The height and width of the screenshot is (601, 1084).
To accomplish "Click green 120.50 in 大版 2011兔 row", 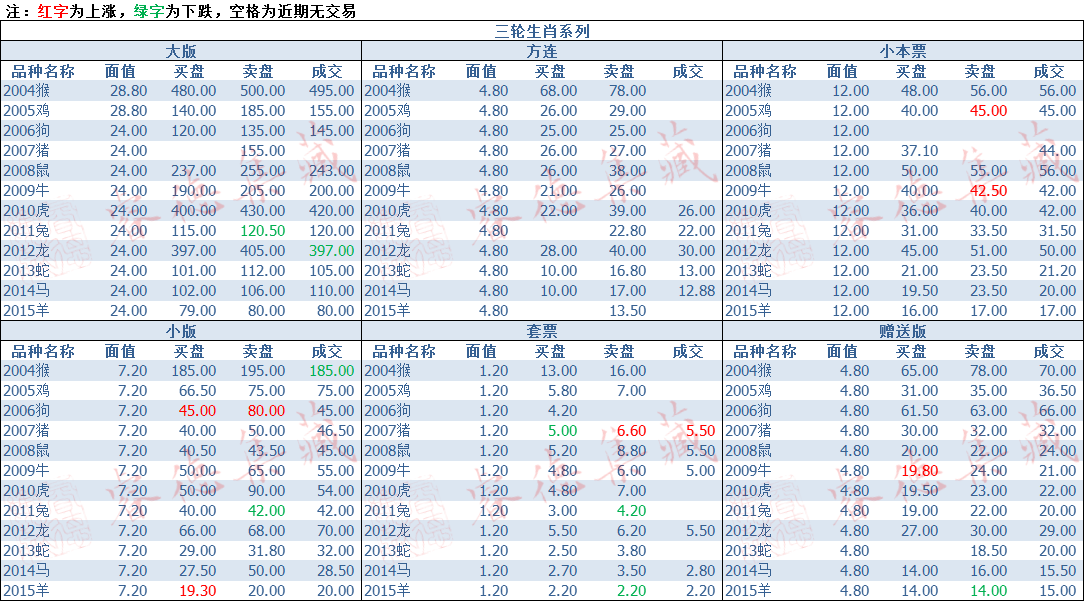I will click(263, 231).
